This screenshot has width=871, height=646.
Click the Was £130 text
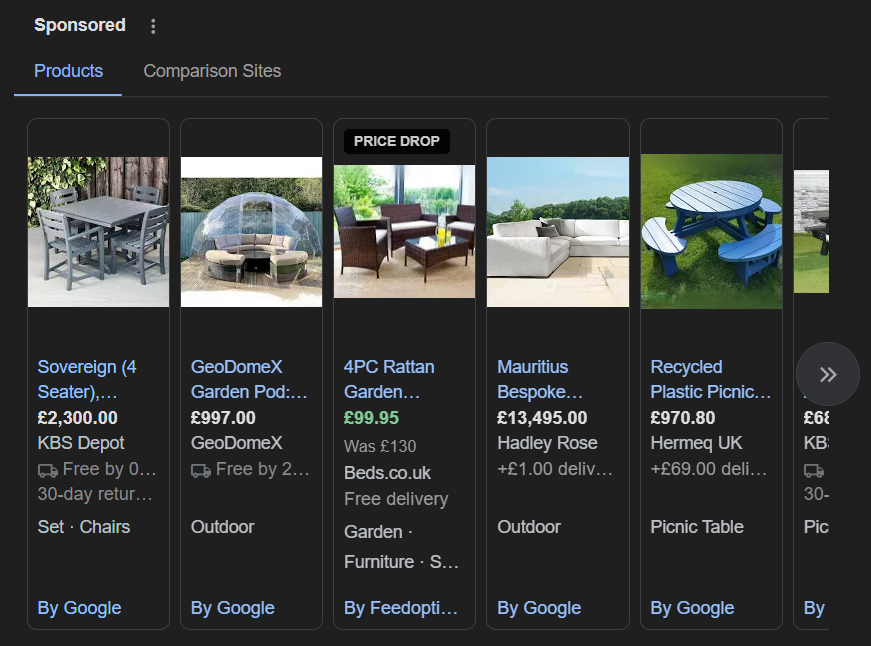380,446
